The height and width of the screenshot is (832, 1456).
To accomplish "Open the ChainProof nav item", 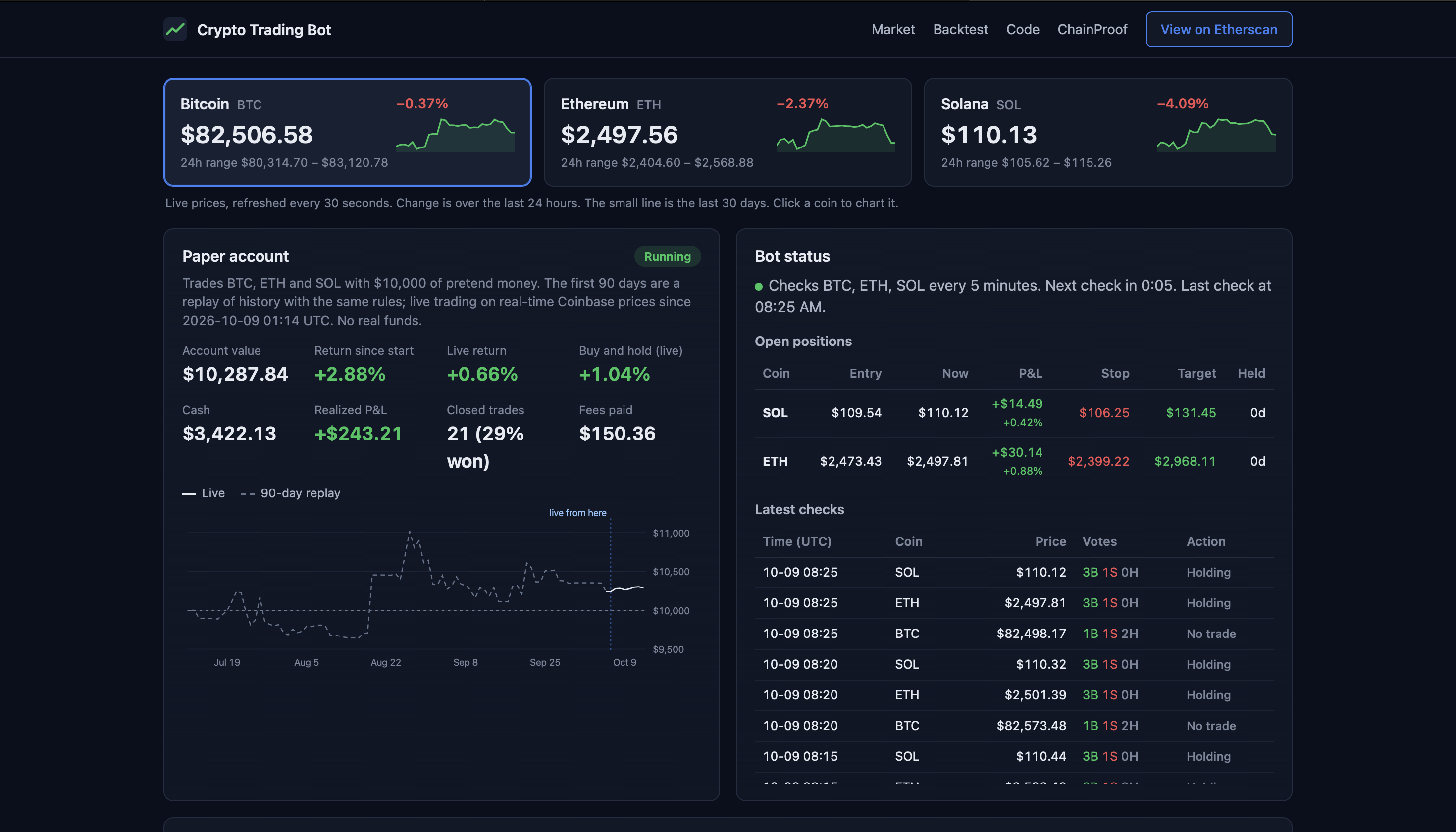I will (x=1092, y=29).
